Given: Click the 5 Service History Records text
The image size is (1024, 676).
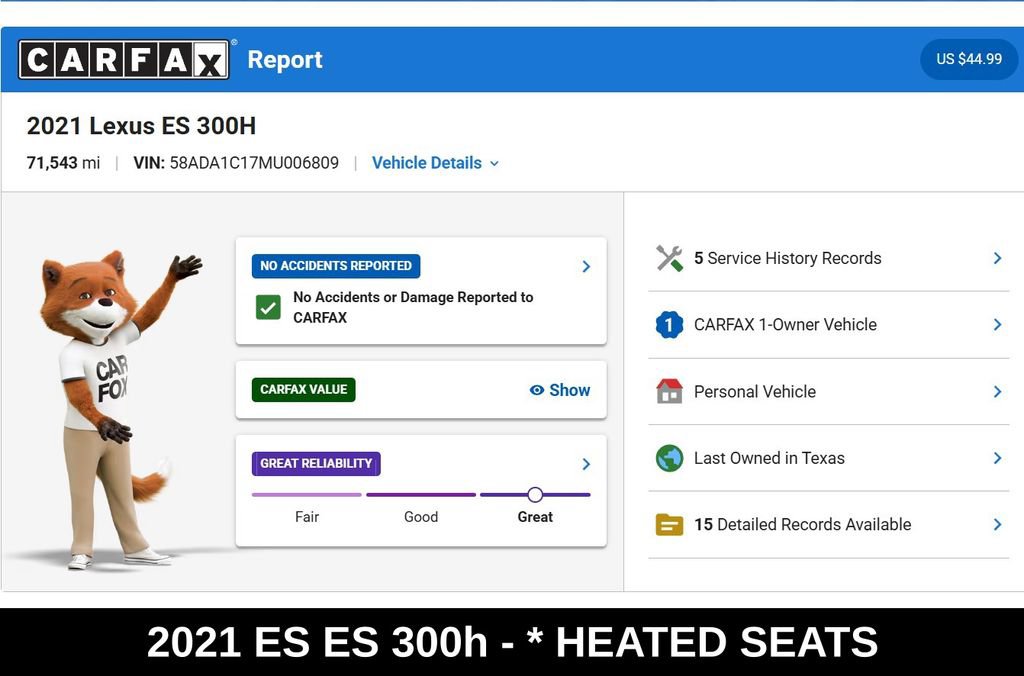Looking at the screenshot, I should 788,258.
